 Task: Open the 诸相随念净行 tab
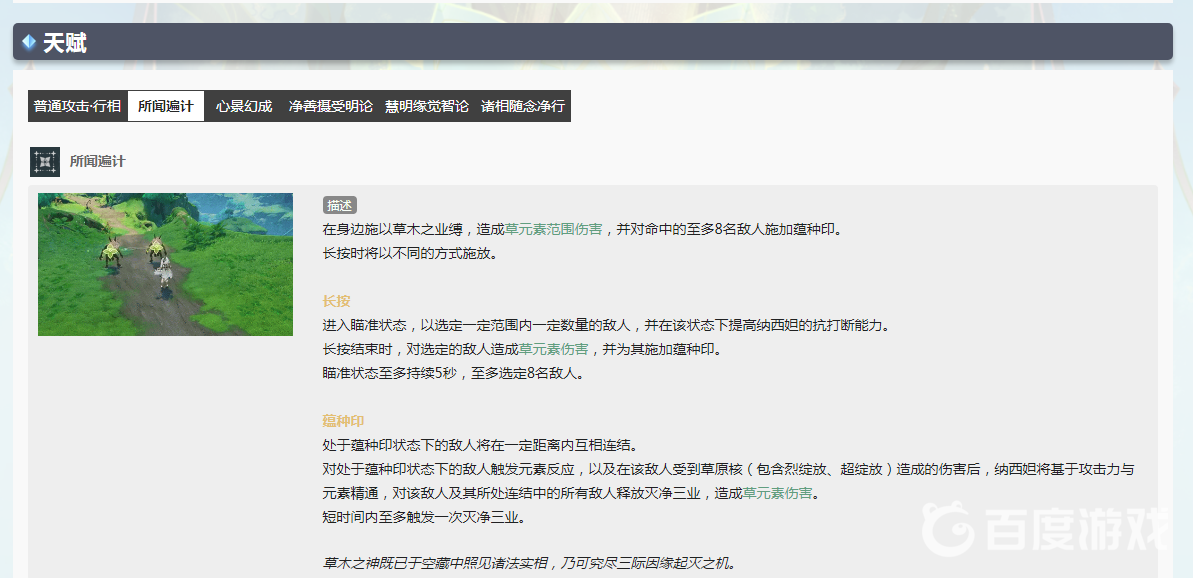coord(523,106)
